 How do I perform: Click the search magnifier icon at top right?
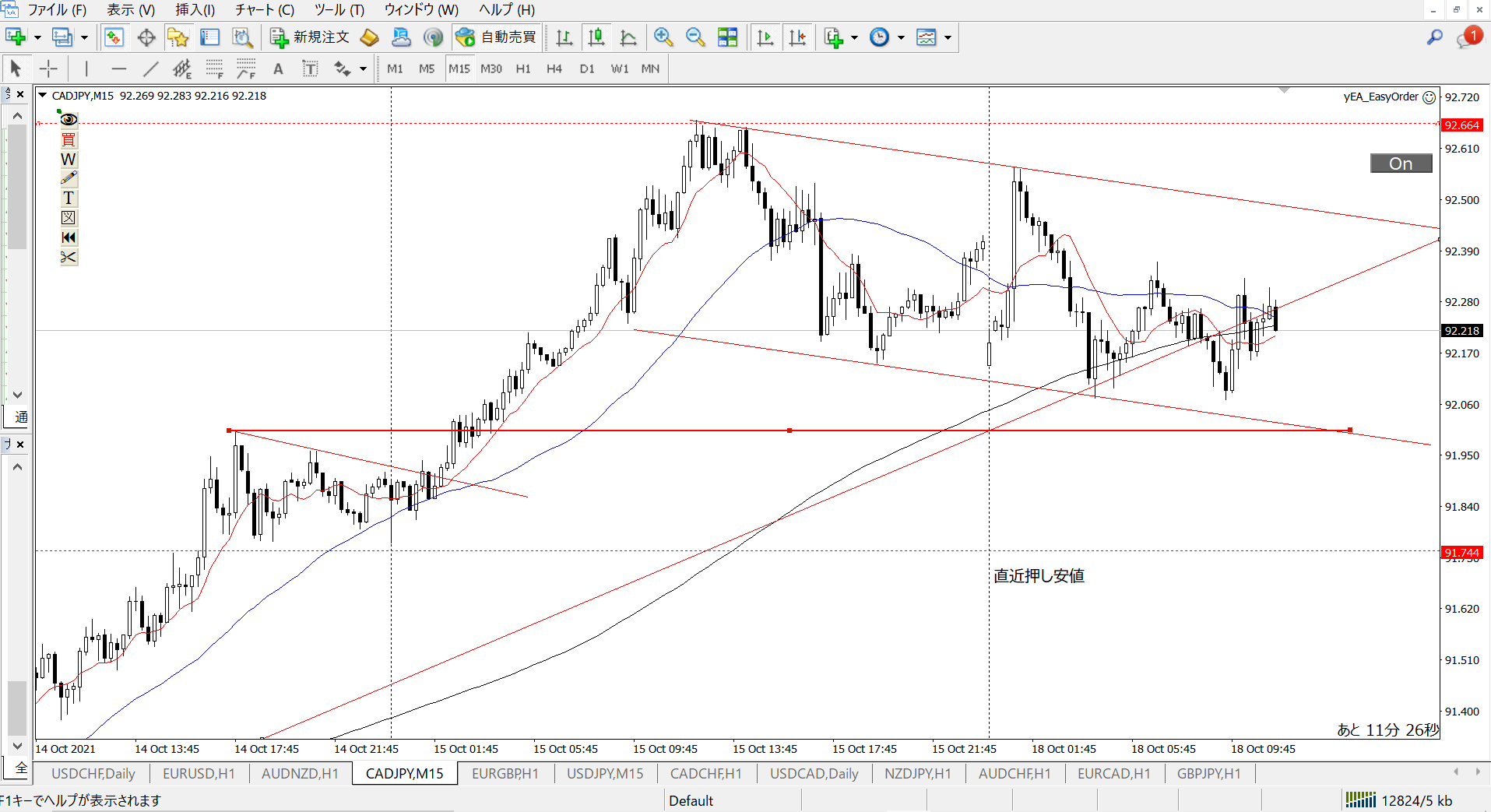pos(1434,37)
